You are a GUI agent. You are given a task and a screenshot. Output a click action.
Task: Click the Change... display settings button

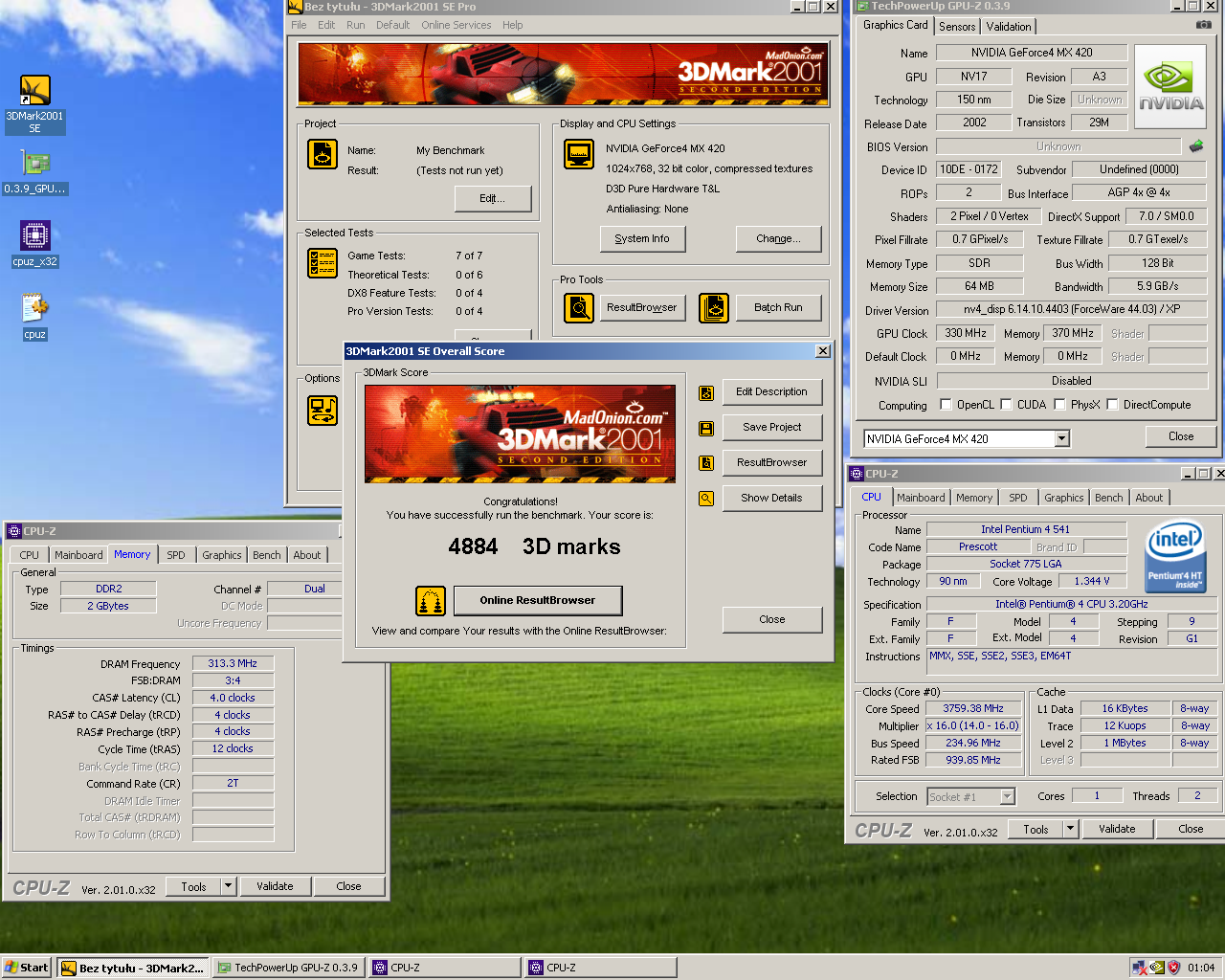(x=778, y=239)
